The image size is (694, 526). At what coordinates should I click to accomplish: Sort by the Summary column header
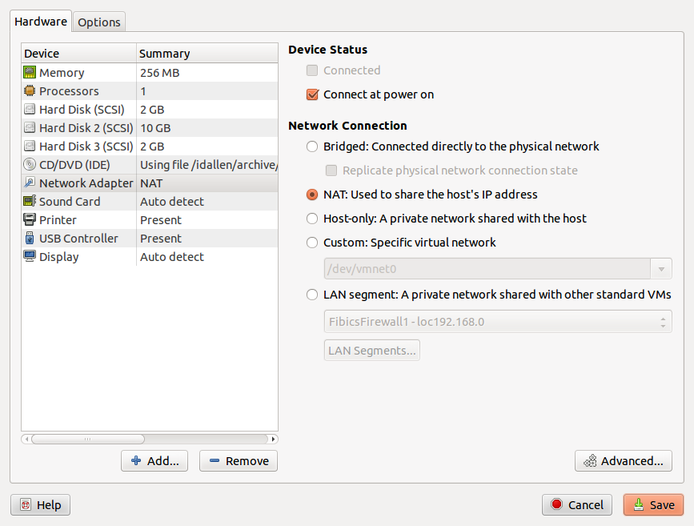(x=207, y=53)
